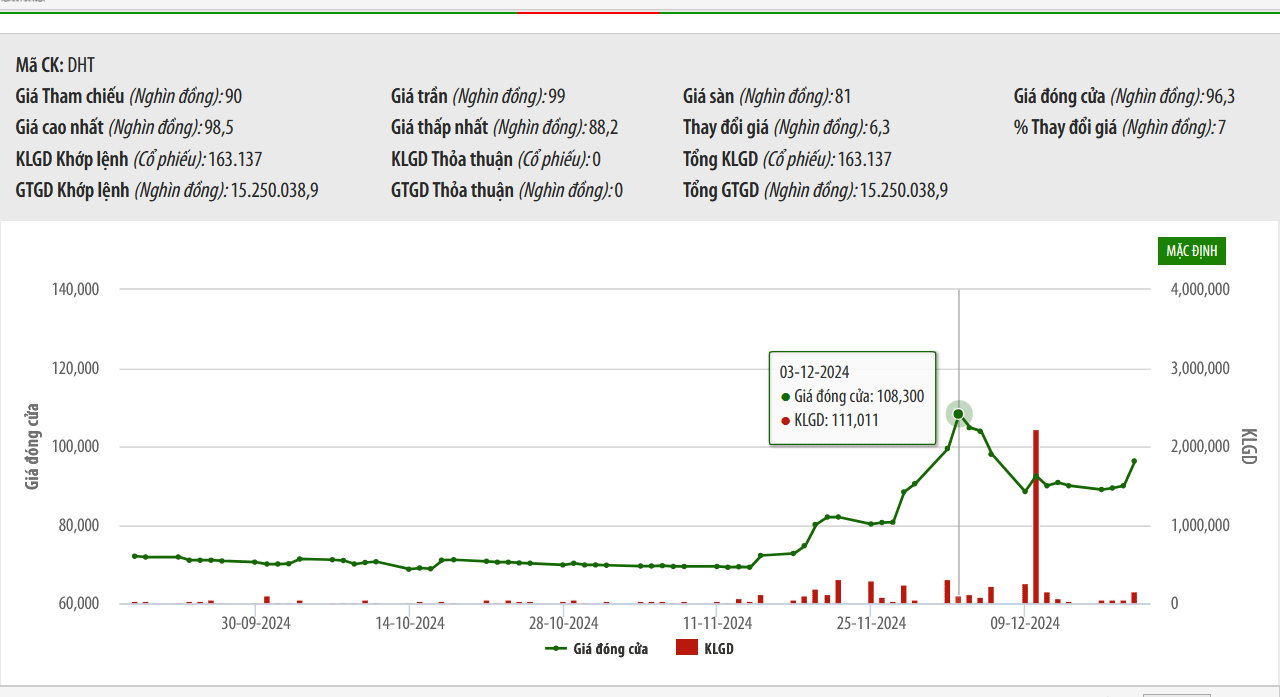The width and height of the screenshot is (1280, 697).
Task: Click the 25-11-2024 date axis label
Action: coord(871,623)
